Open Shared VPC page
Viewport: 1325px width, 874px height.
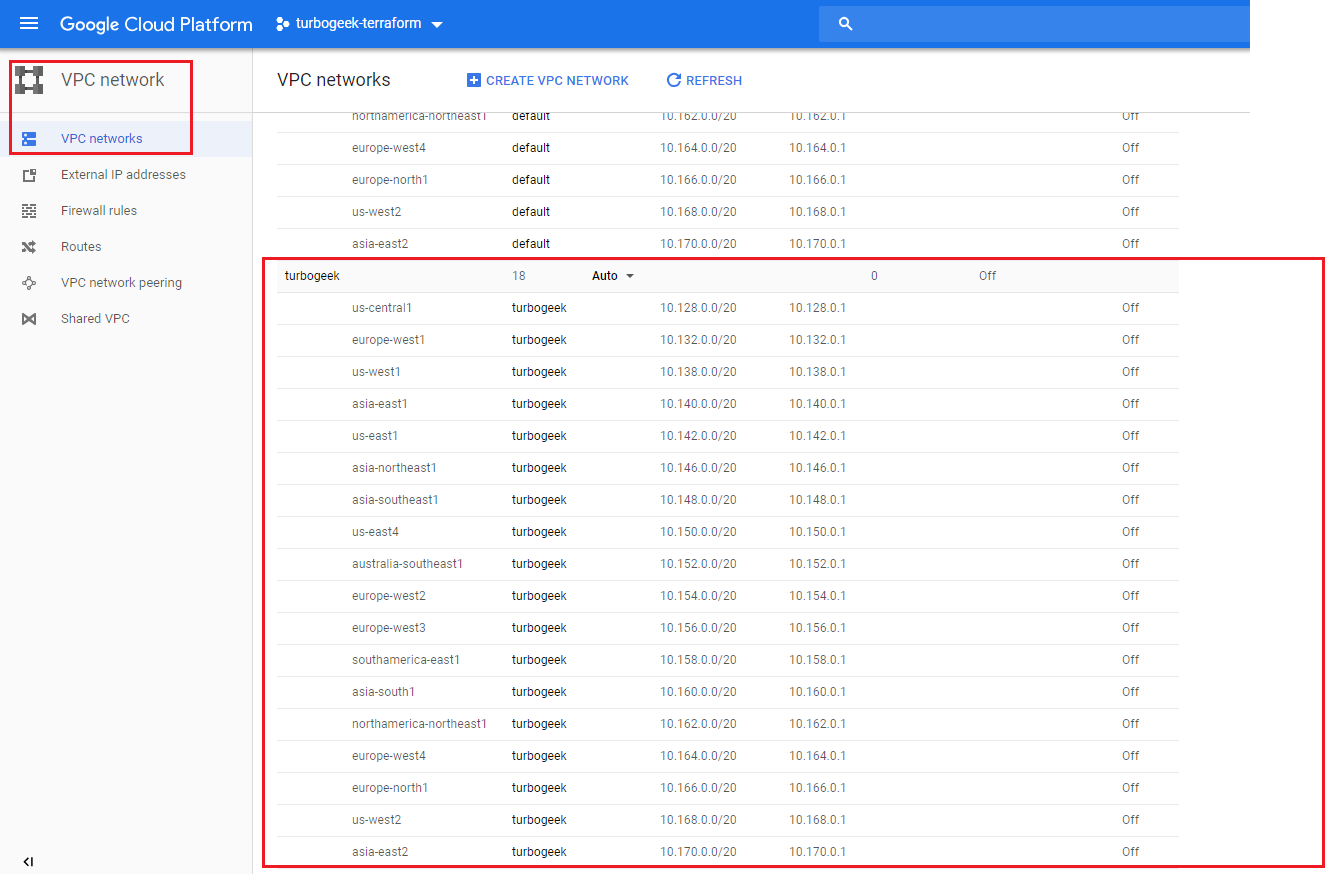point(95,319)
